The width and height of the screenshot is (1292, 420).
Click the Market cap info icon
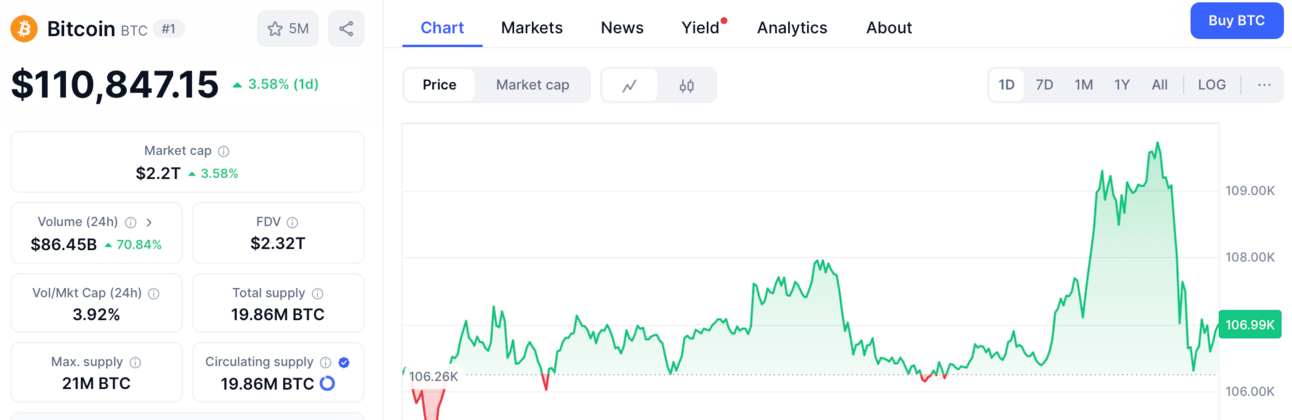click(223, 151)
